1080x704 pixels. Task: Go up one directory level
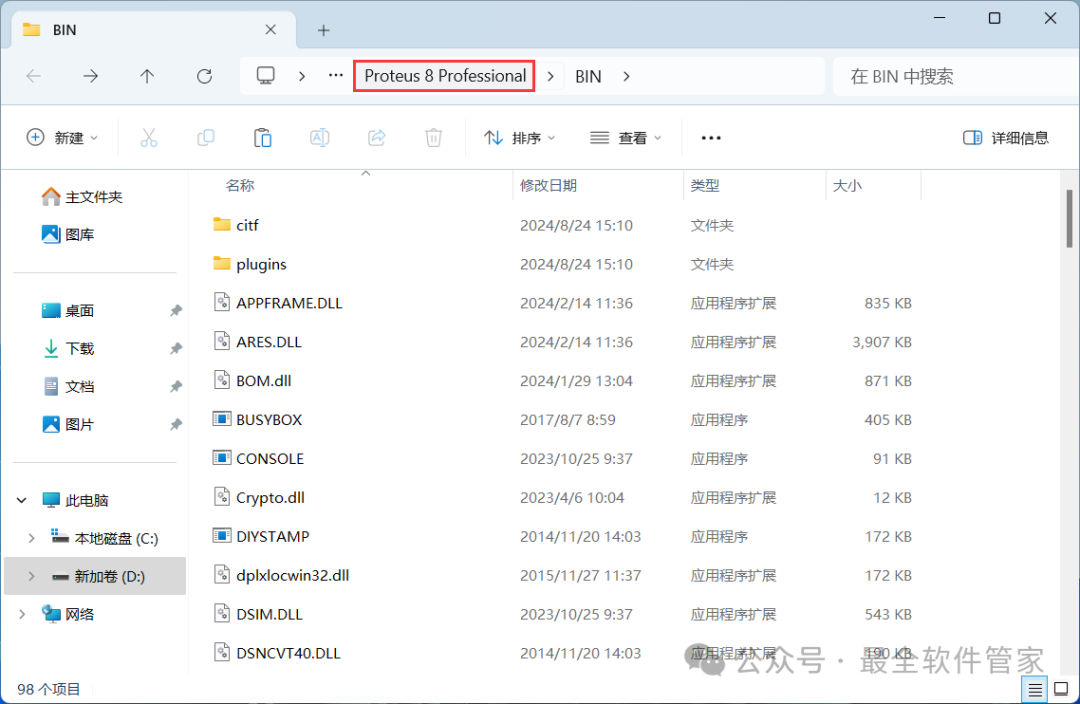pyautogui.click(x=147, y=76)
